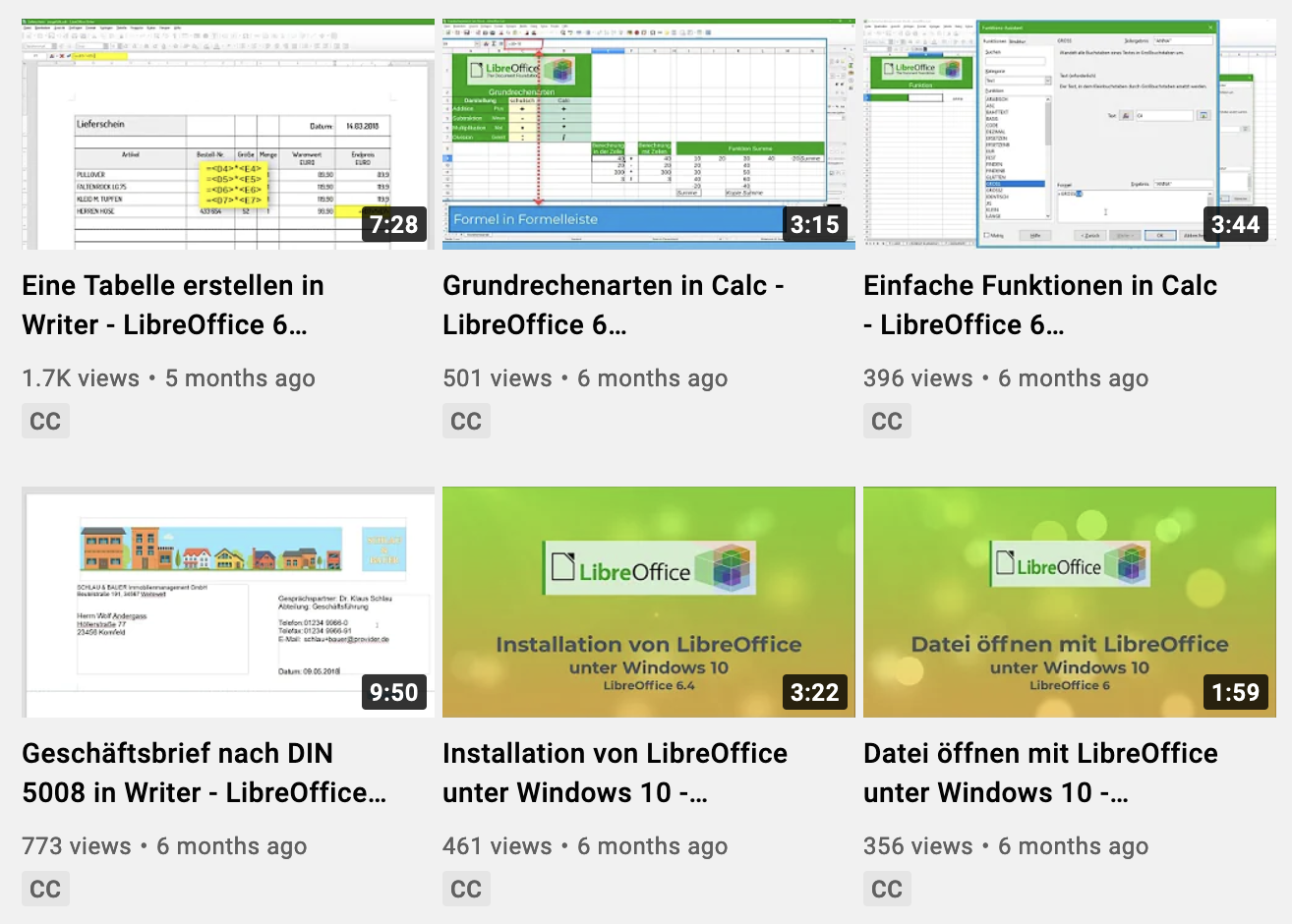Click CC badge under 'Eine Tabelle erstellen'
This screenshot has height=924, width=1292.
pos(45,421)
